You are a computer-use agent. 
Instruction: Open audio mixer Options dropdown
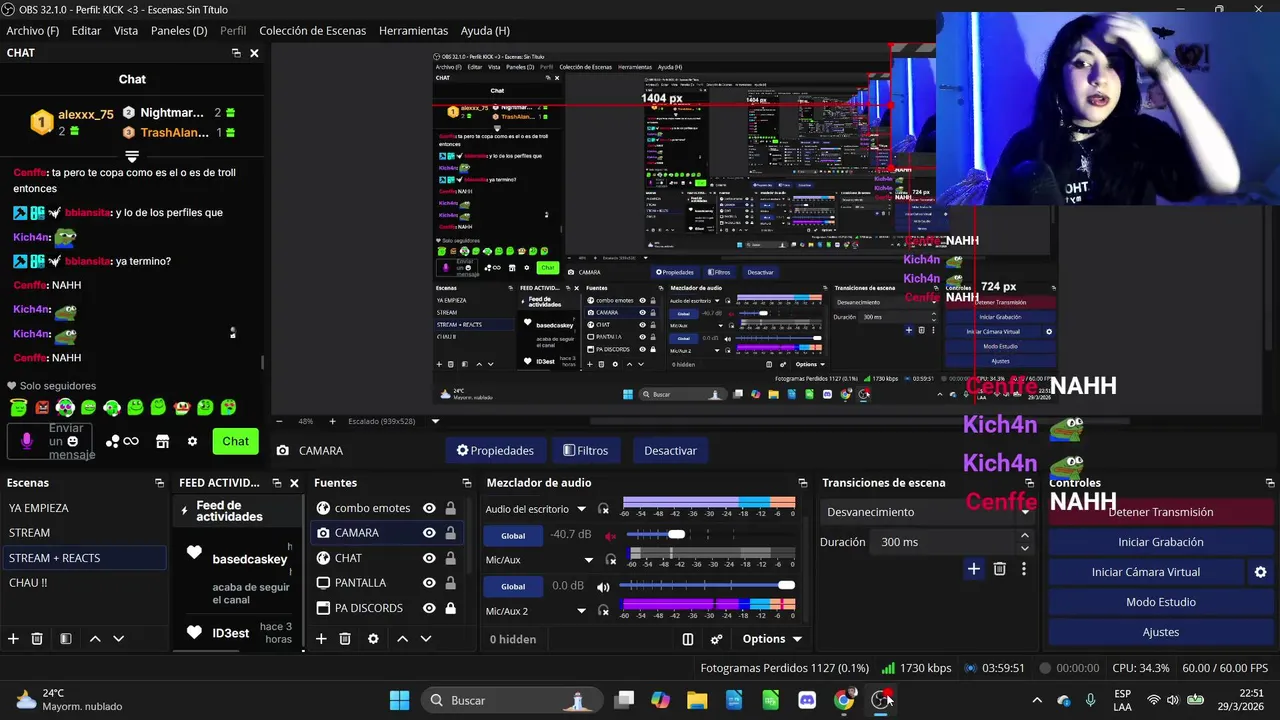(x=772, y=639)
